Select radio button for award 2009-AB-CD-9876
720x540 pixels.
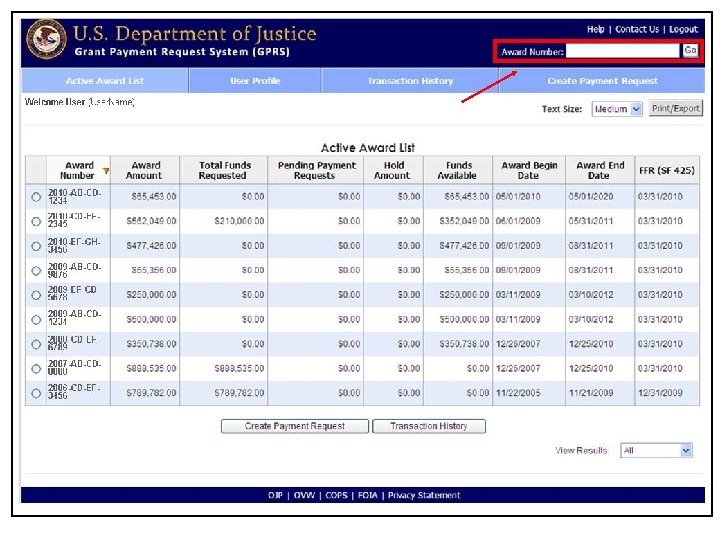(x=36, y=270)
